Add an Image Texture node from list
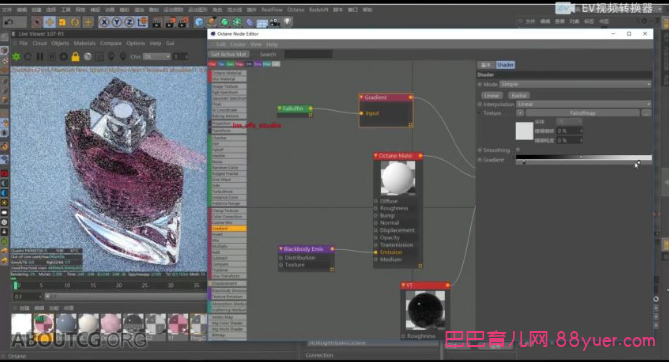 pyautogui.click(x=229, y=86)
